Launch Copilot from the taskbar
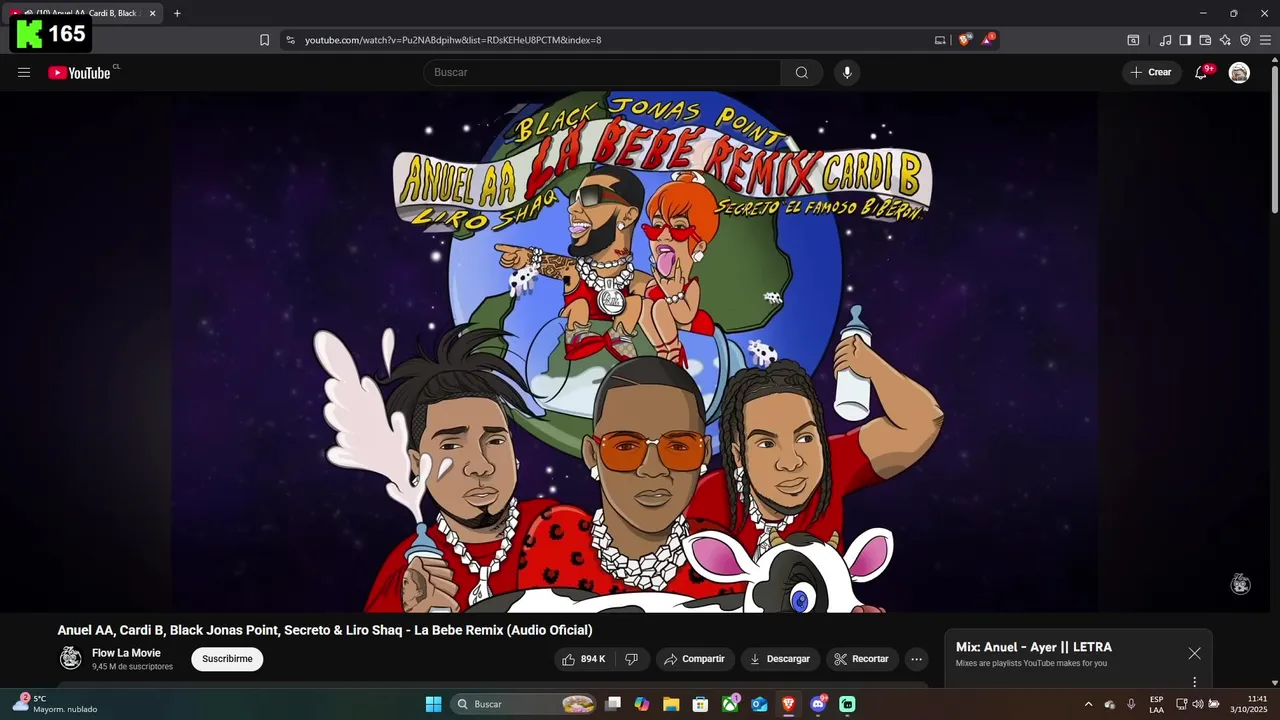Screen dimensions: 1280x720 click(642, 704)
